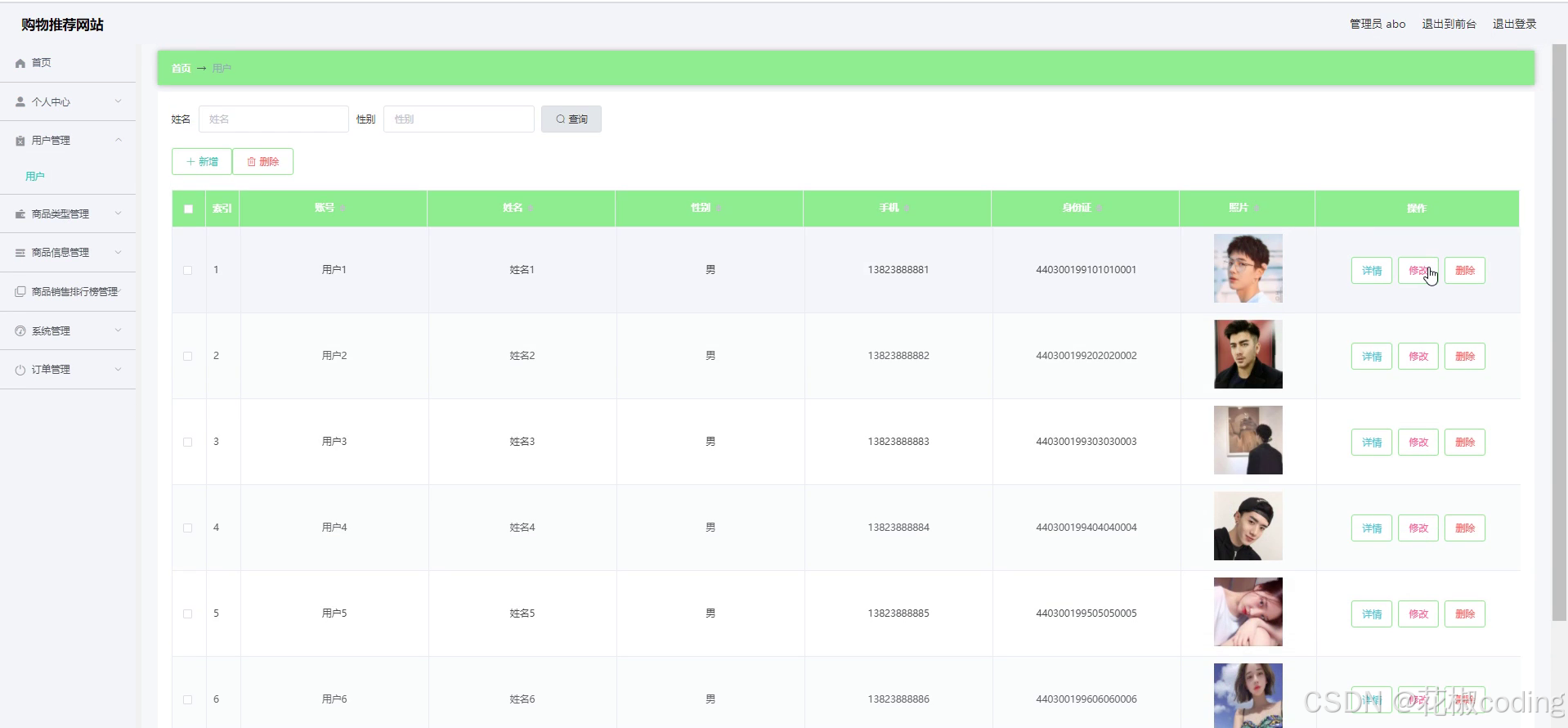
Task: Open 首页 in the sidebar menu
Action: coord(68,63)
